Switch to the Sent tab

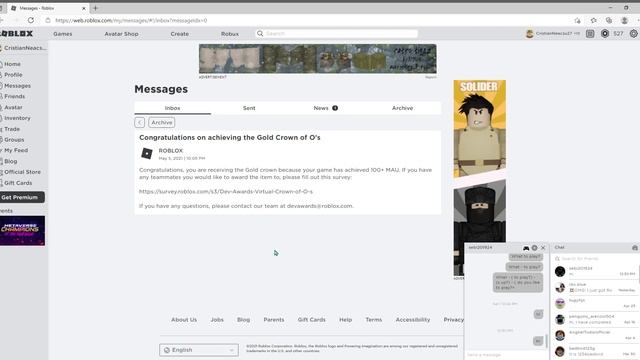pos(249,108)
